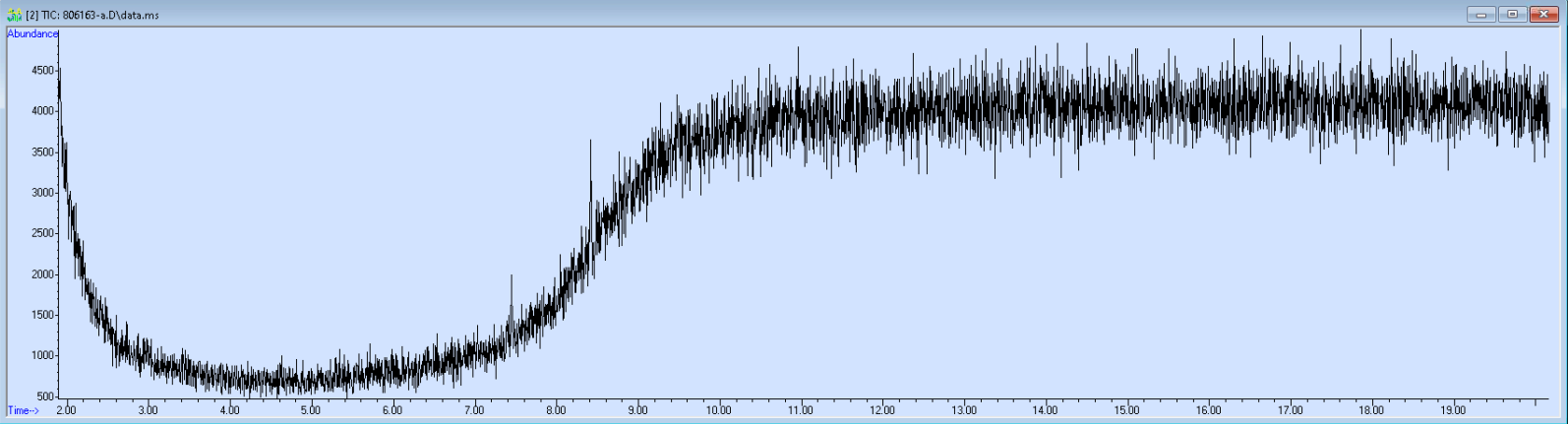
Task: Click the 10.00 tick on time axis
Action: [x=718, y=410]
